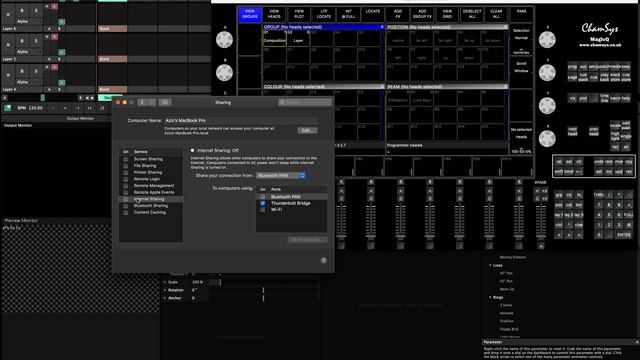Solo Layer 4 with the S button
The image size is (640, 360).
point(36,71)
